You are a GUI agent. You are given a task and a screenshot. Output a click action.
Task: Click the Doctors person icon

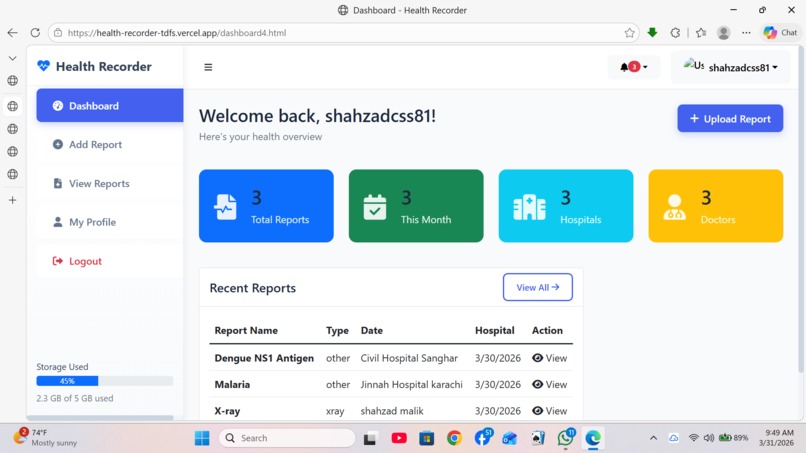tap(674, 207)
